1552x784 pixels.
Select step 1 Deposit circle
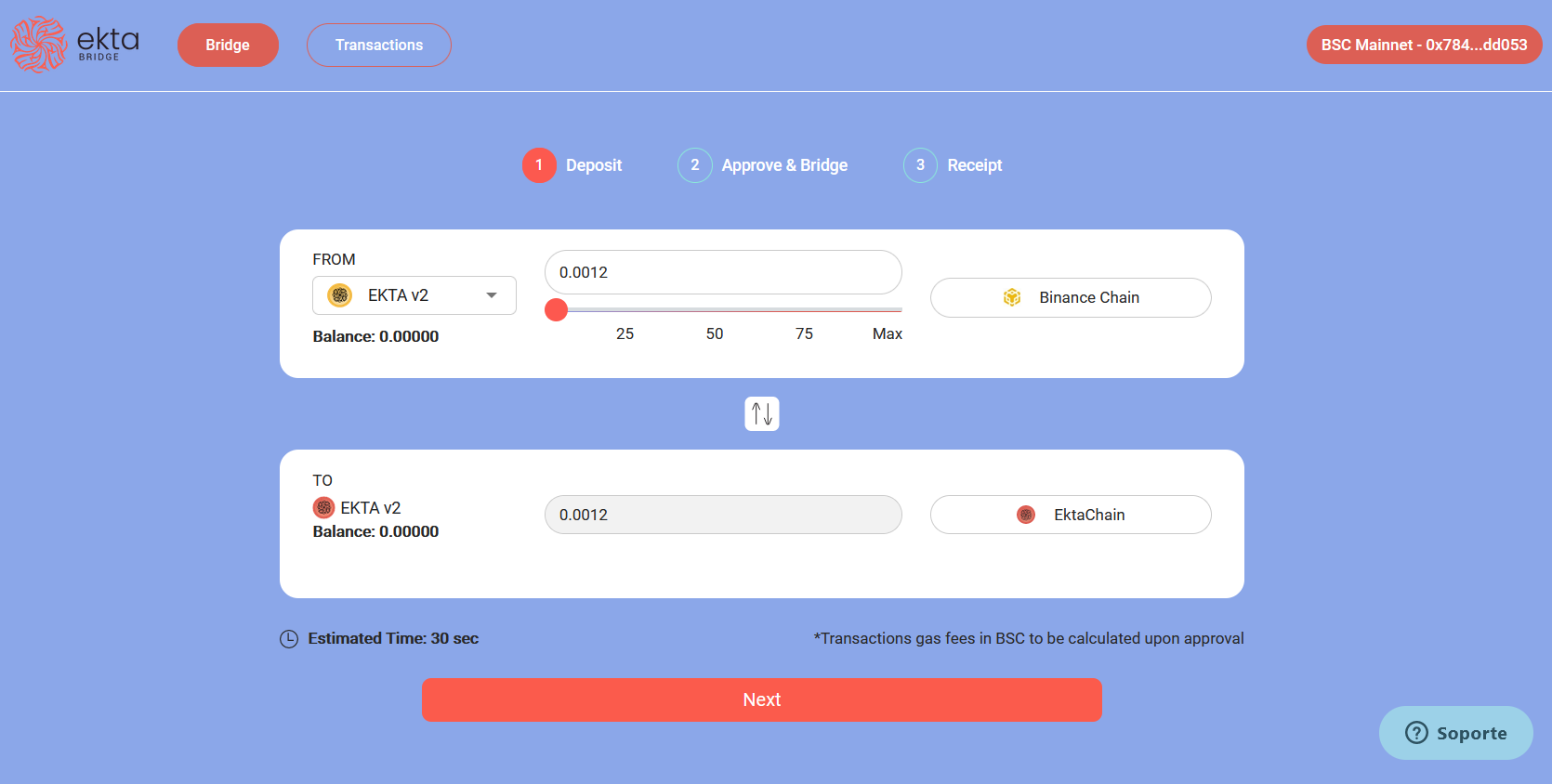tap(539, 165)
